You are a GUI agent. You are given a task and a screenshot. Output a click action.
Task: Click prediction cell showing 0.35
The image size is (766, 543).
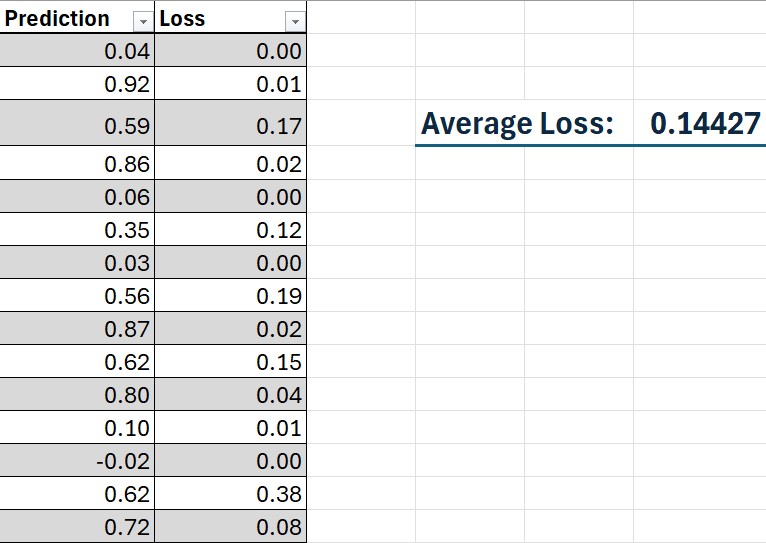click(x=78, y=230)
